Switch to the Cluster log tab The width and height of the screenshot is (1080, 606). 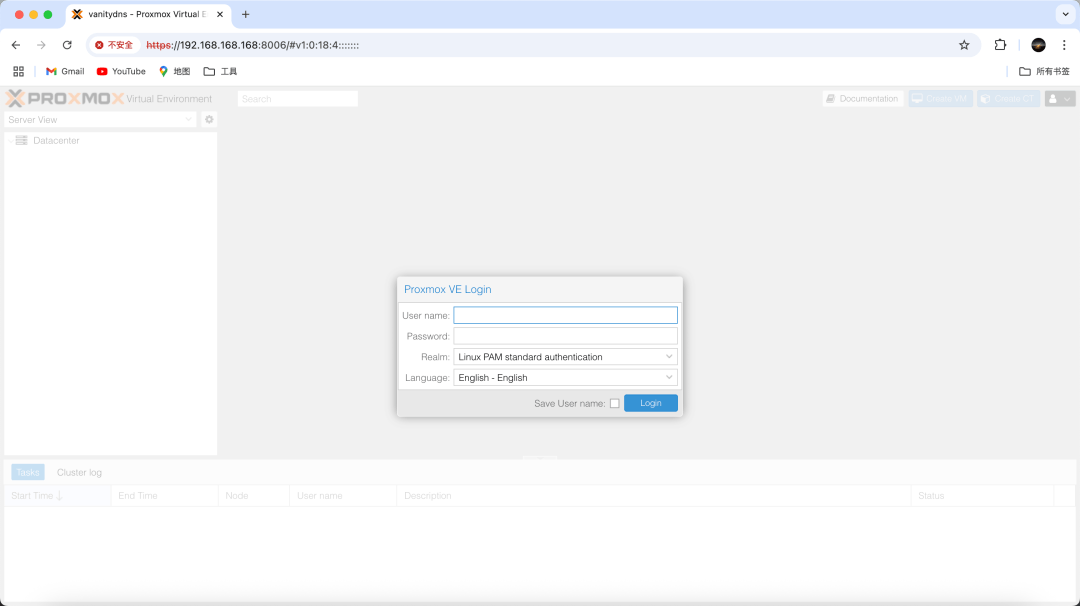click(79, 472)
